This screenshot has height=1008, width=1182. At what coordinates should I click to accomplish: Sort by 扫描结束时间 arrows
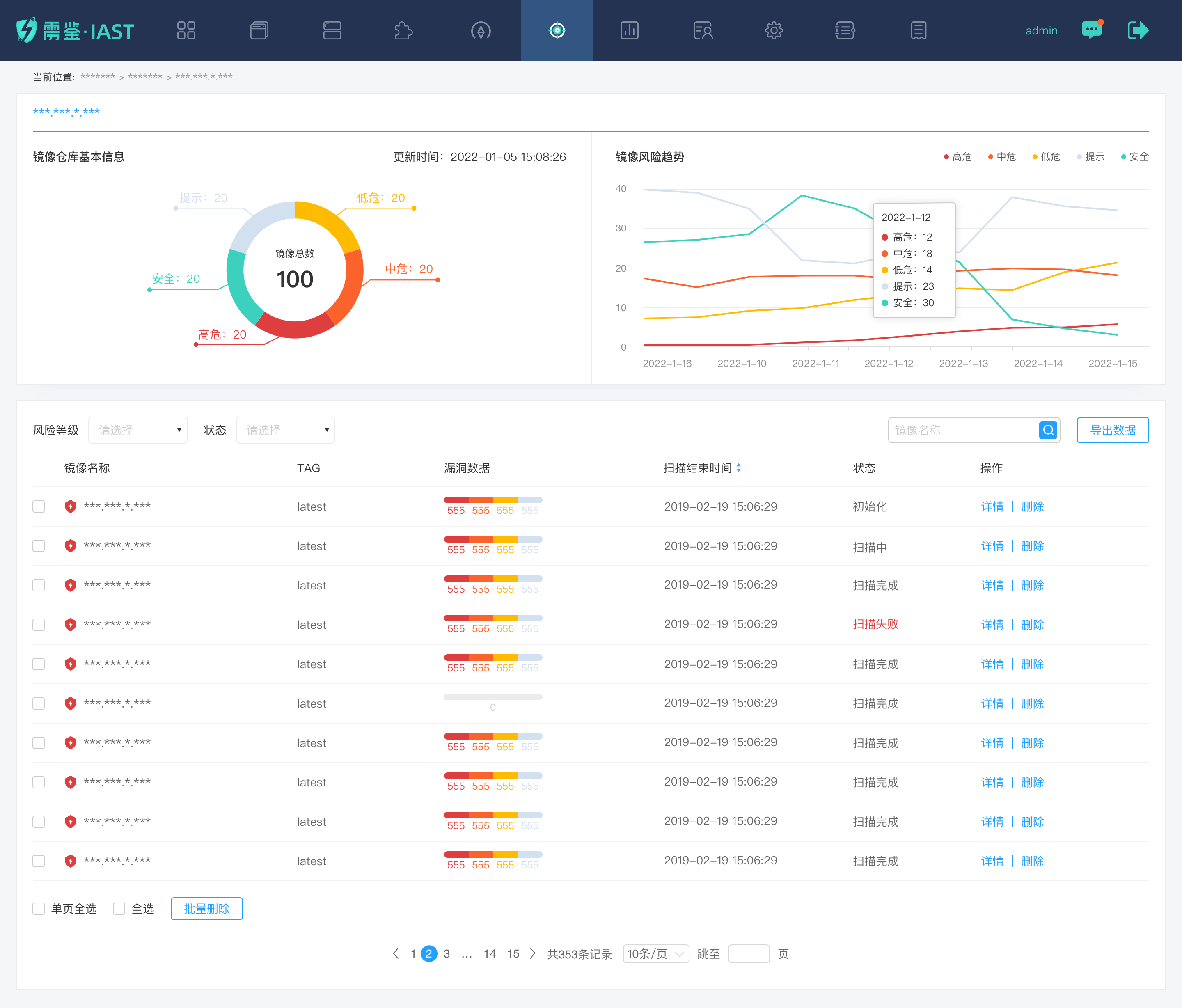(738, 468)
